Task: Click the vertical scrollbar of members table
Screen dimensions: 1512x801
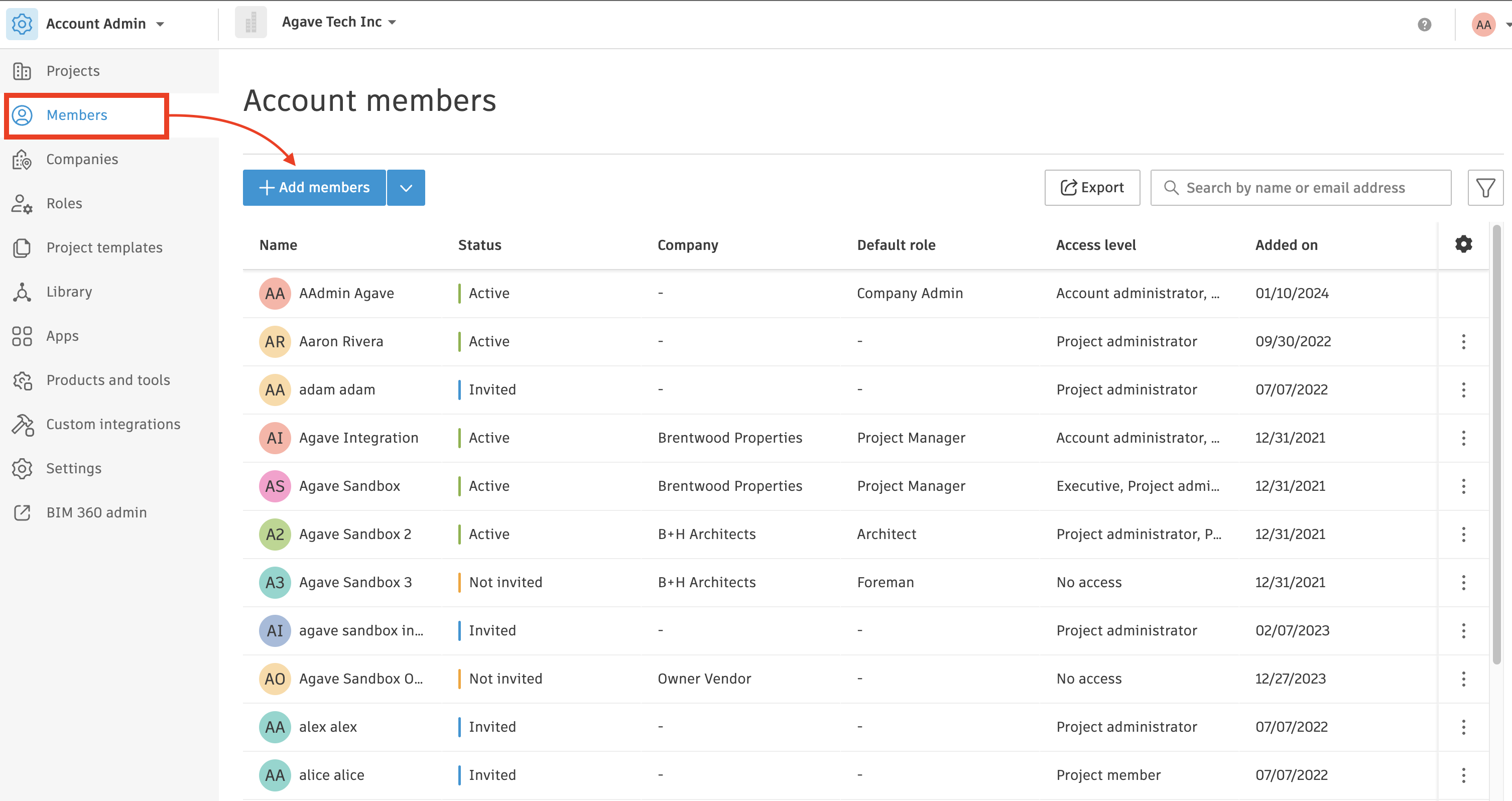Action: coord(1497,444)
